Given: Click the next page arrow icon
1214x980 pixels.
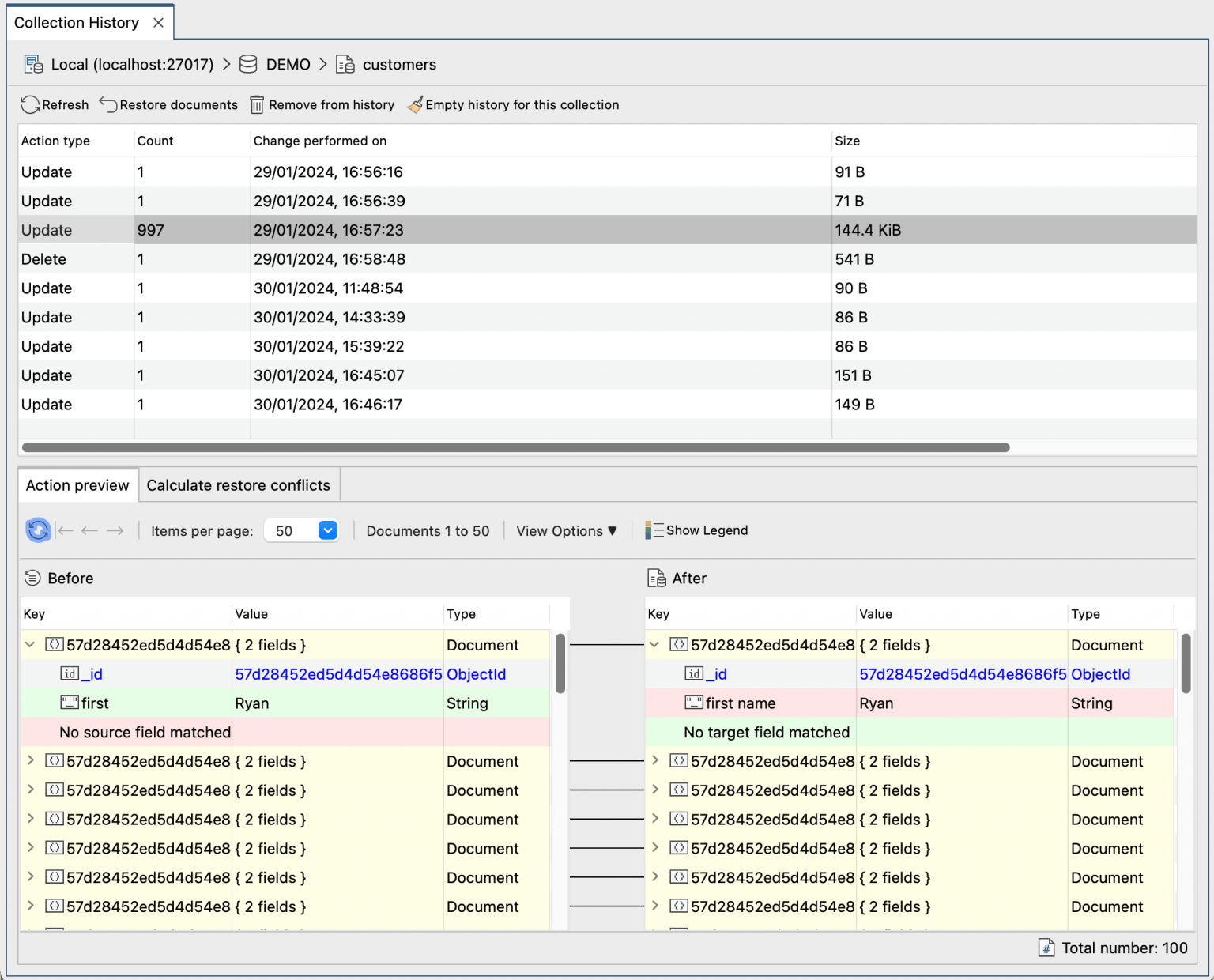Looking at the screenshot, I should [x=115, y=530].
